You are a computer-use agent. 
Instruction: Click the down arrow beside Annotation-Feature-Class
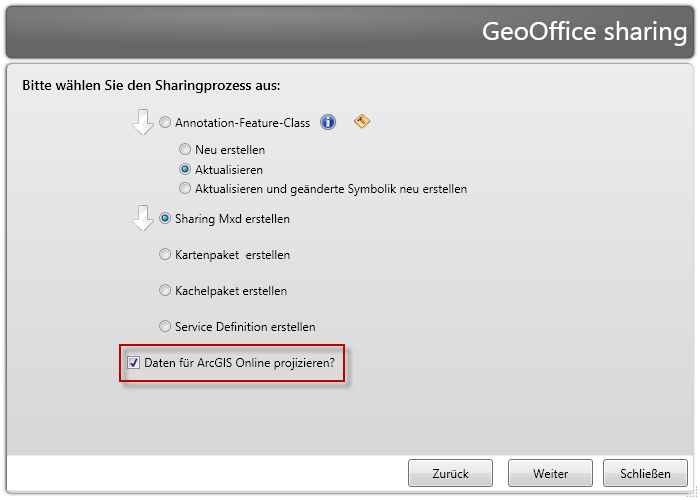(x=143, y=122)
